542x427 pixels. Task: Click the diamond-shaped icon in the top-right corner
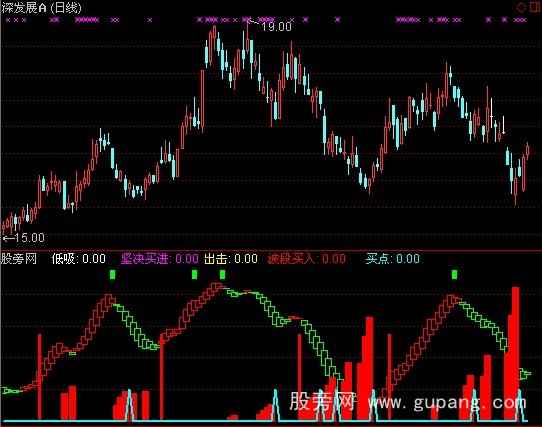tap(520, 7)
